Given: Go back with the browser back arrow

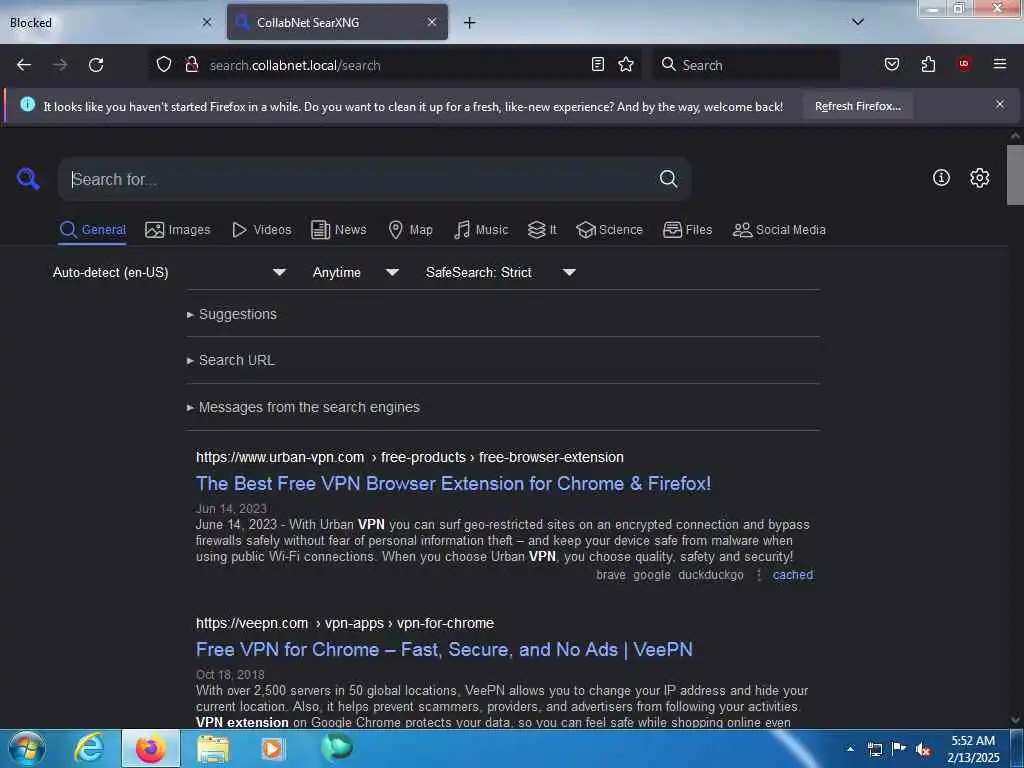Looking at the screenshot, I should (x=24, y=65).
